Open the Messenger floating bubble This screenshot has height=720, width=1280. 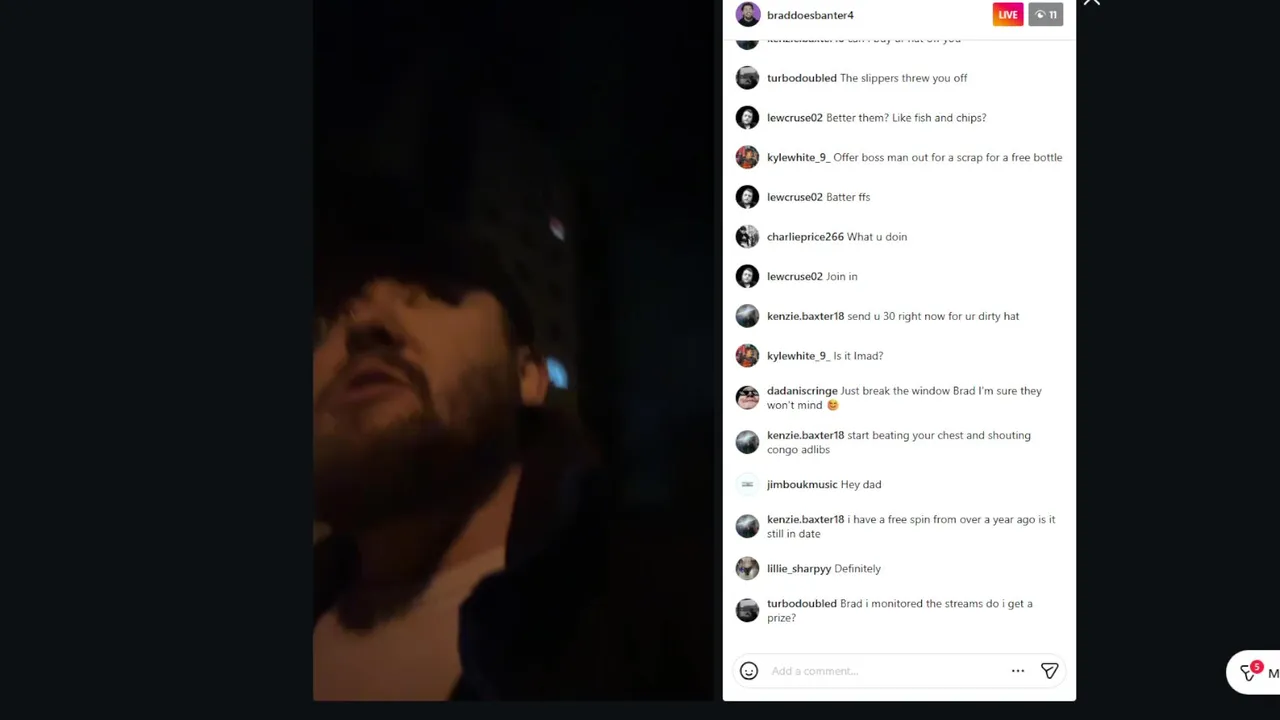point(1254,673)
